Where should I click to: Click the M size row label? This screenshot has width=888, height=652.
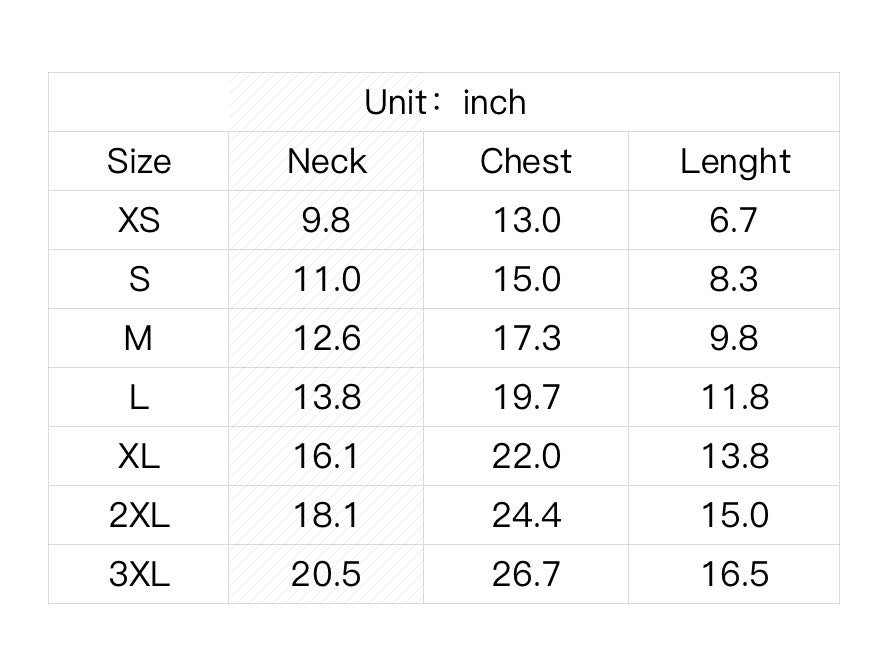[138, 338]
